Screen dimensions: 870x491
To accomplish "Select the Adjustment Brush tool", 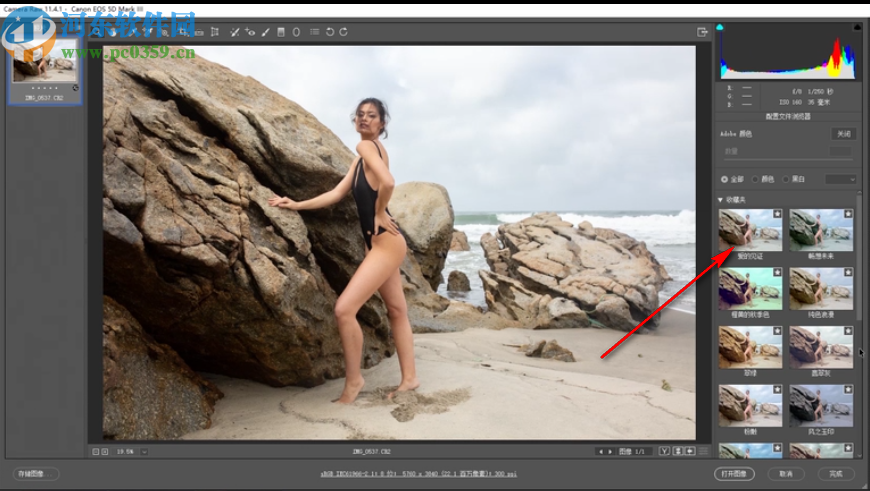I will click(x=266, y=32).
